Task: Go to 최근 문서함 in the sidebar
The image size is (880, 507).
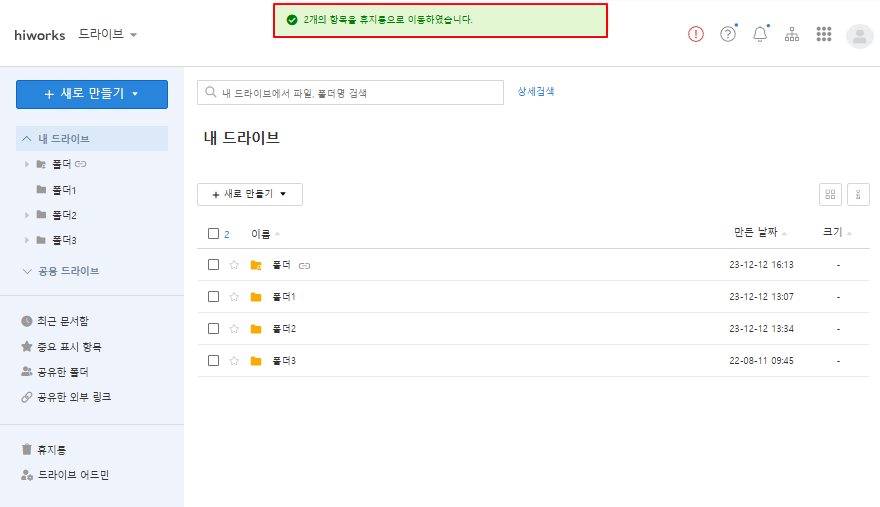Action: [x=55, y=321]
